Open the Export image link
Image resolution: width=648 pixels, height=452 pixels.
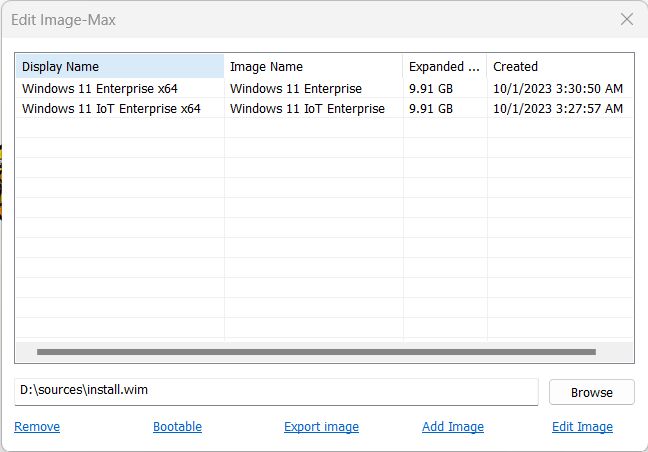(x=322, y=426)
